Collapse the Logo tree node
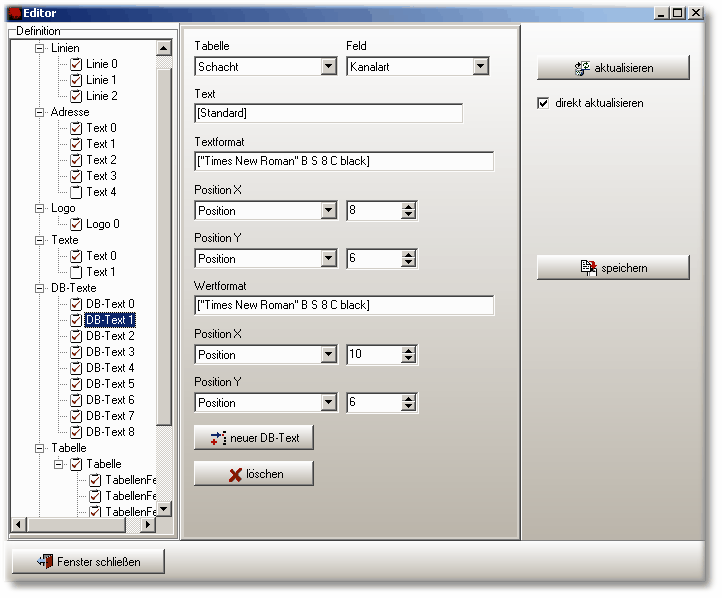Screen dimensions: 722x598 [40, 208]
